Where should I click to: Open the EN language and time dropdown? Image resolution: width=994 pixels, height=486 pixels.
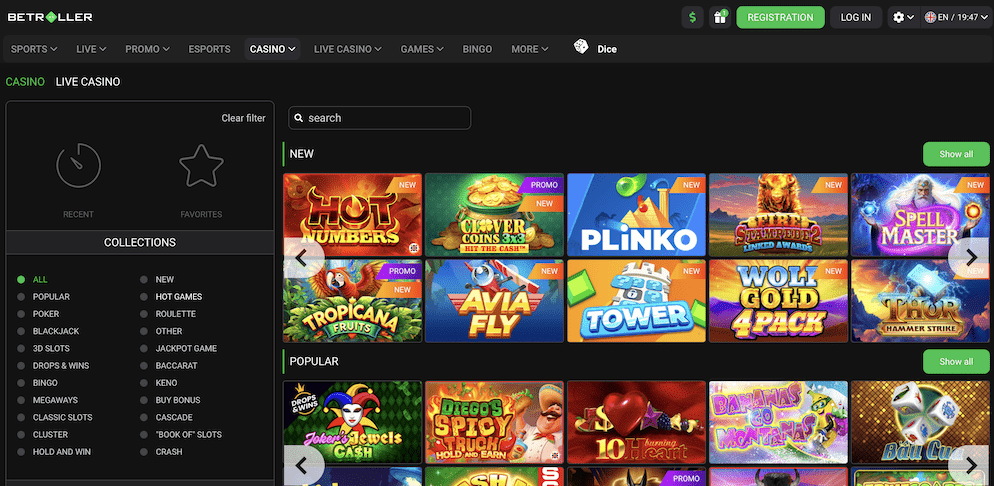click(957, 17)
